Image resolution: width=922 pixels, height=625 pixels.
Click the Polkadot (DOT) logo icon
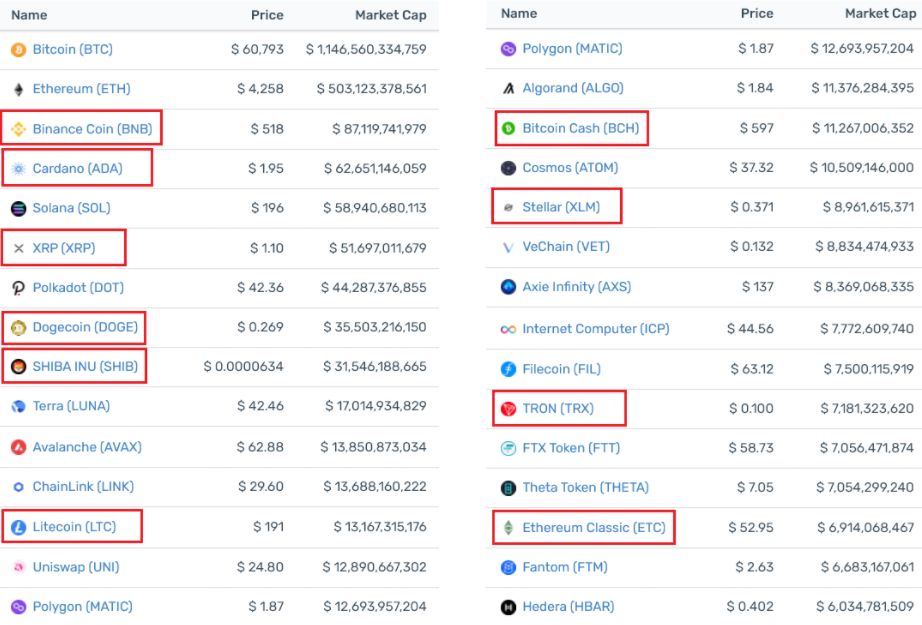tap(18, 288)
